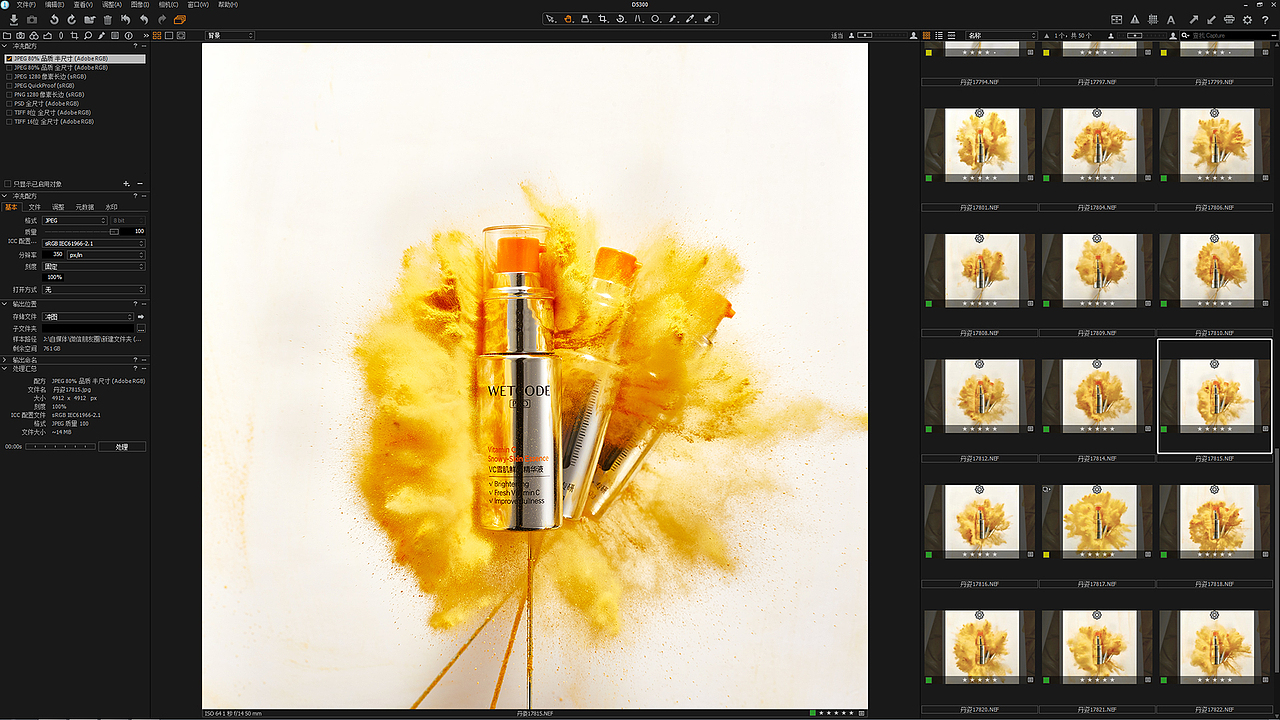
Task: Open the 调整(A) menu
Action: (111, 5)
